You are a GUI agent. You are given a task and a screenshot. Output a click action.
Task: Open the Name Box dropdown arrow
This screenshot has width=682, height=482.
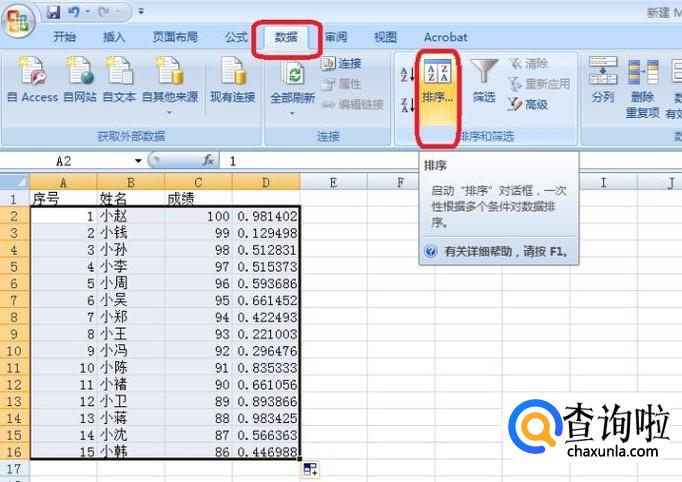[x=138, y=160]
